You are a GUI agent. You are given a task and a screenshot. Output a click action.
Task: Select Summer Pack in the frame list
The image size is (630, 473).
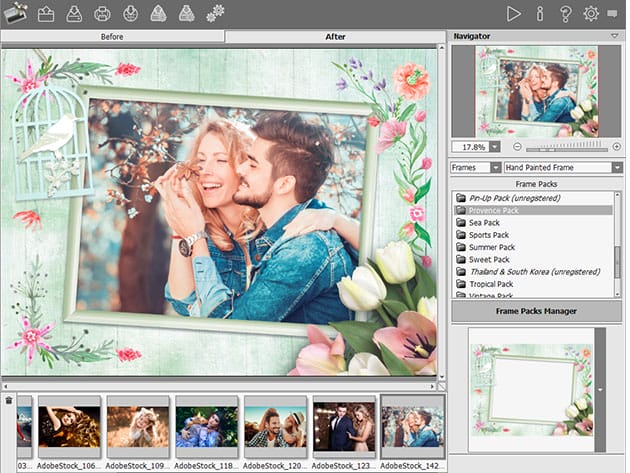[x=492, y=247]
